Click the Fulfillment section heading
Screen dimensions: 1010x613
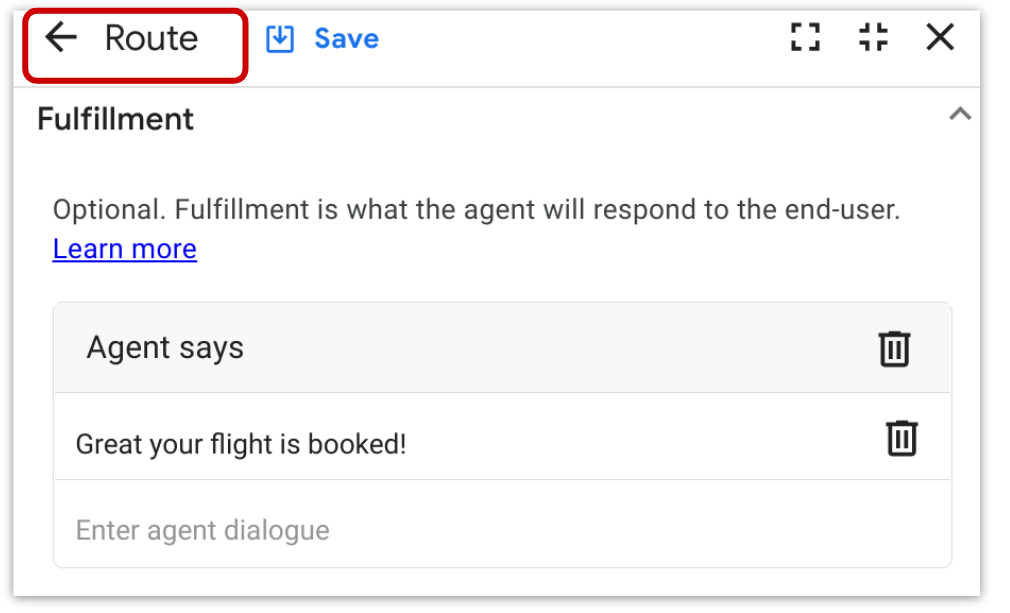pyautogui.click(x=115, y=119)
